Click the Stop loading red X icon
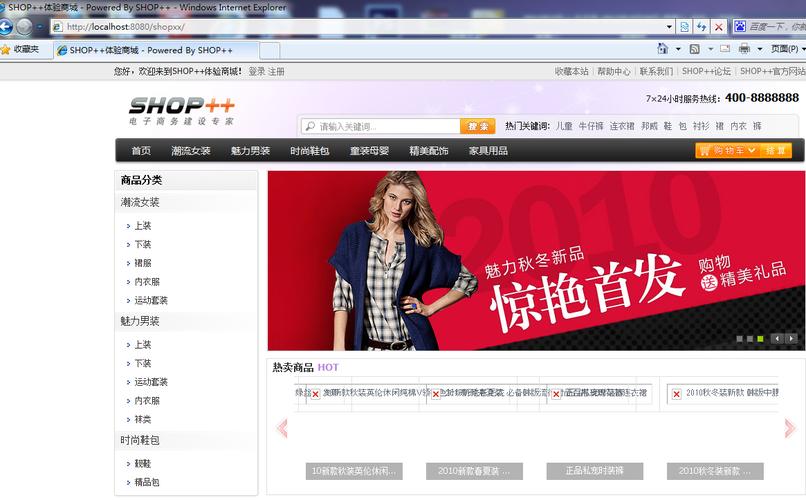 pyautogui.click(x=718, y=27)
